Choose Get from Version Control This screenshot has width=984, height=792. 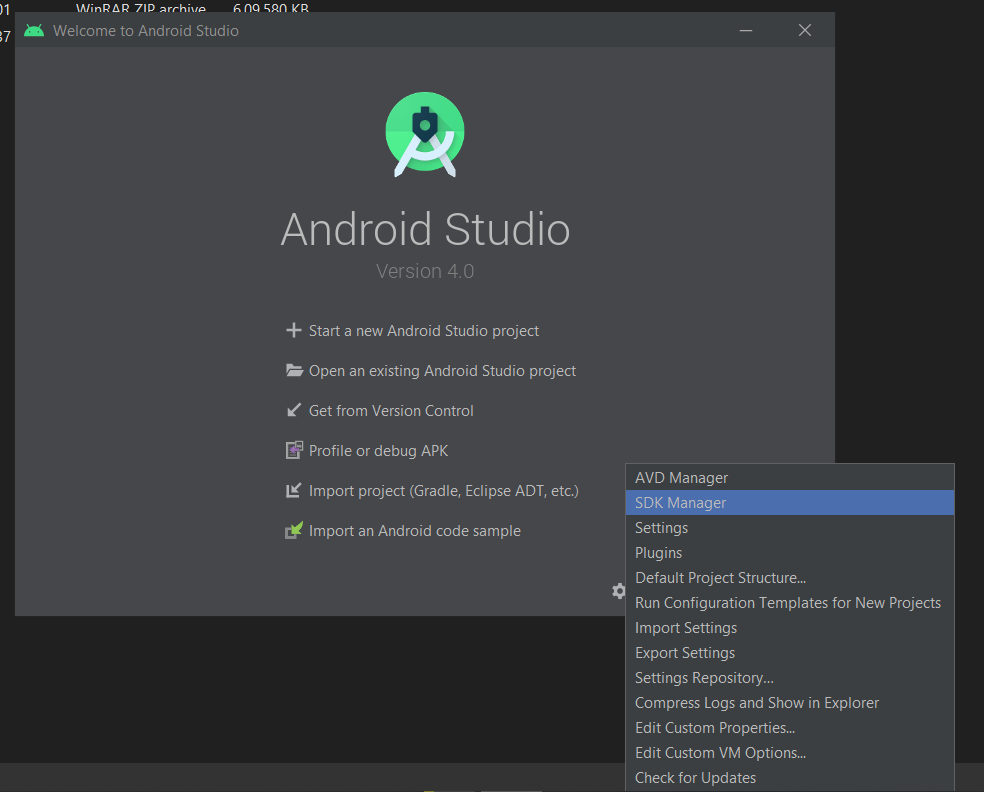[x=391, y=410]
